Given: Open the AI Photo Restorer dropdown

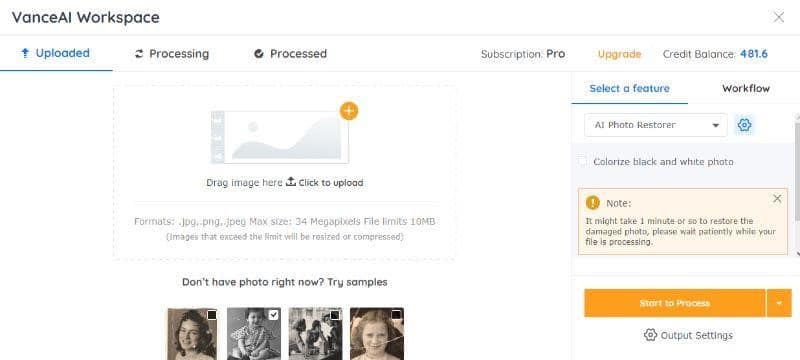Looking at the screenshot, I should (656, 125).
